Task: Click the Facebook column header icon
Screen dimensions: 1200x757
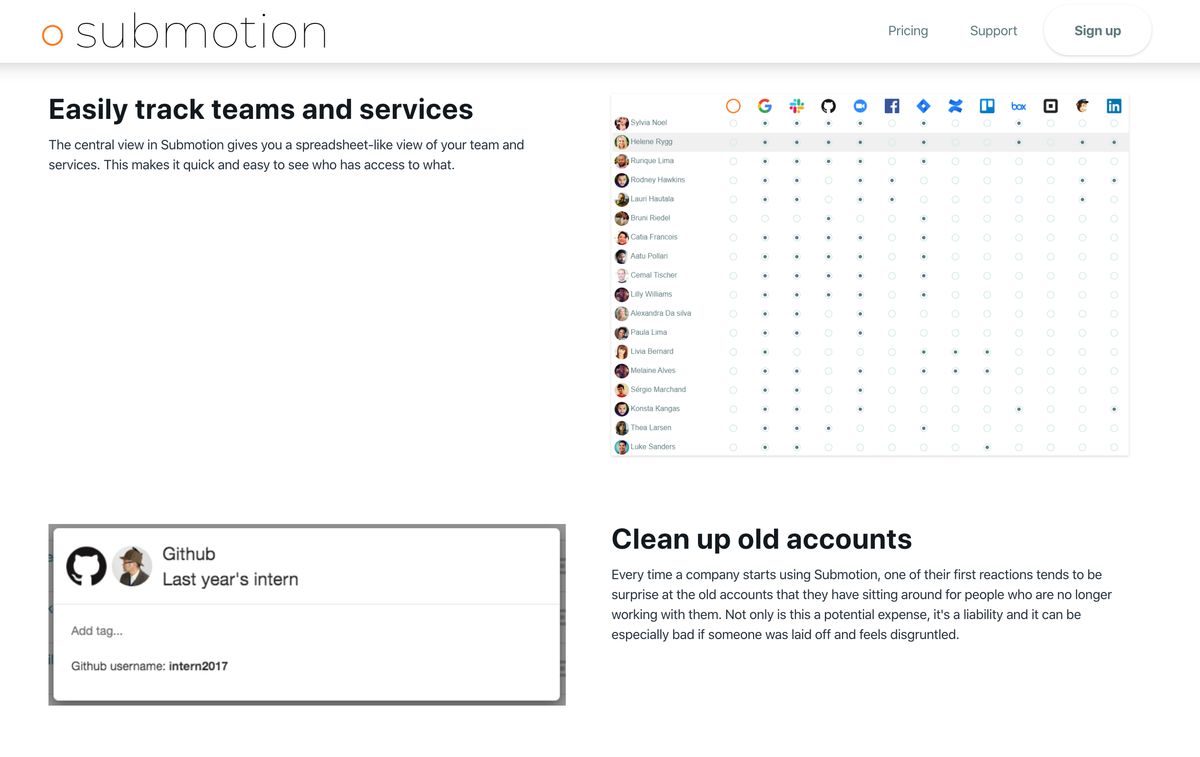Action: click(892, 105)
